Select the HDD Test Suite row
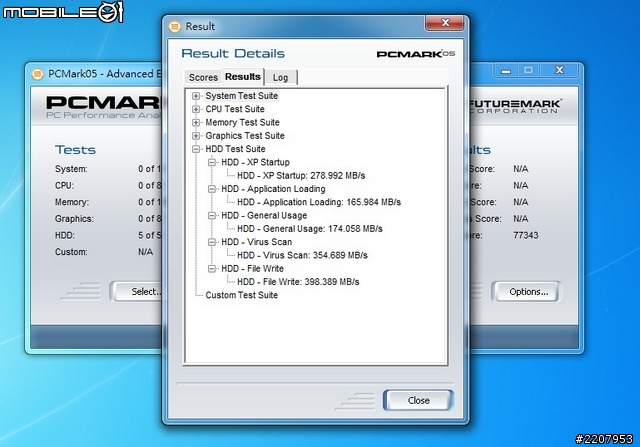 click(235, 149)
